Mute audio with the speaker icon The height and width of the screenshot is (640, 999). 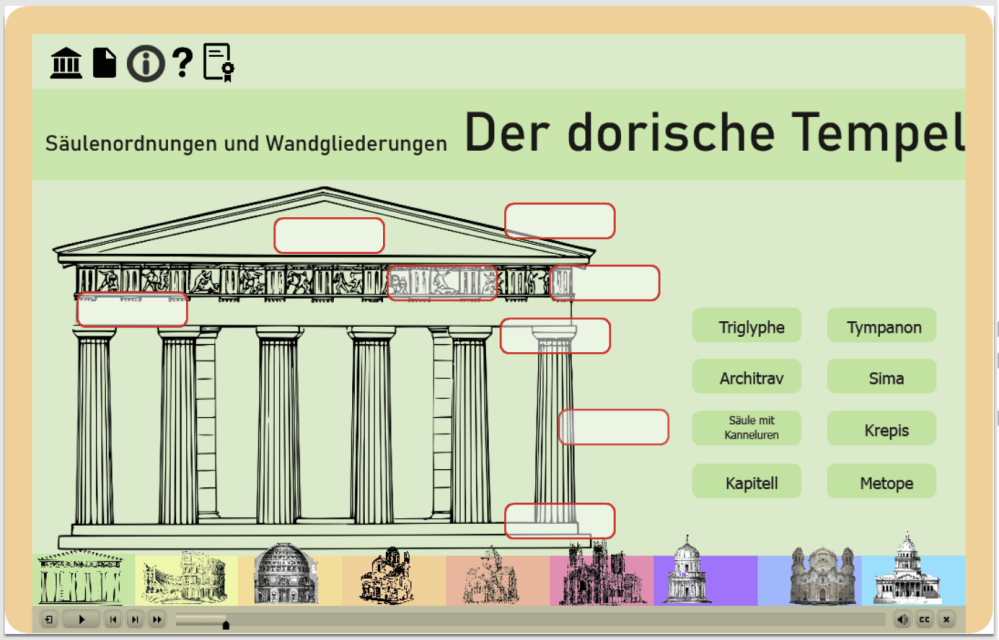[903, 620]
